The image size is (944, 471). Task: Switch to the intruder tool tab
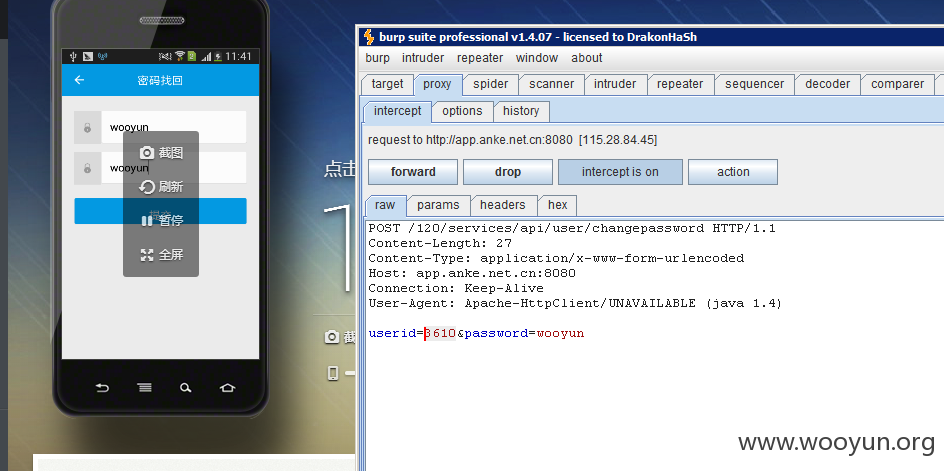point(615,84)
